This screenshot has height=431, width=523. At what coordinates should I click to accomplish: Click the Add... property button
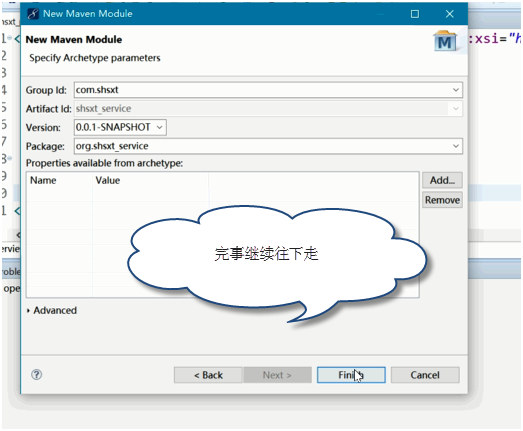click(442, 180)
